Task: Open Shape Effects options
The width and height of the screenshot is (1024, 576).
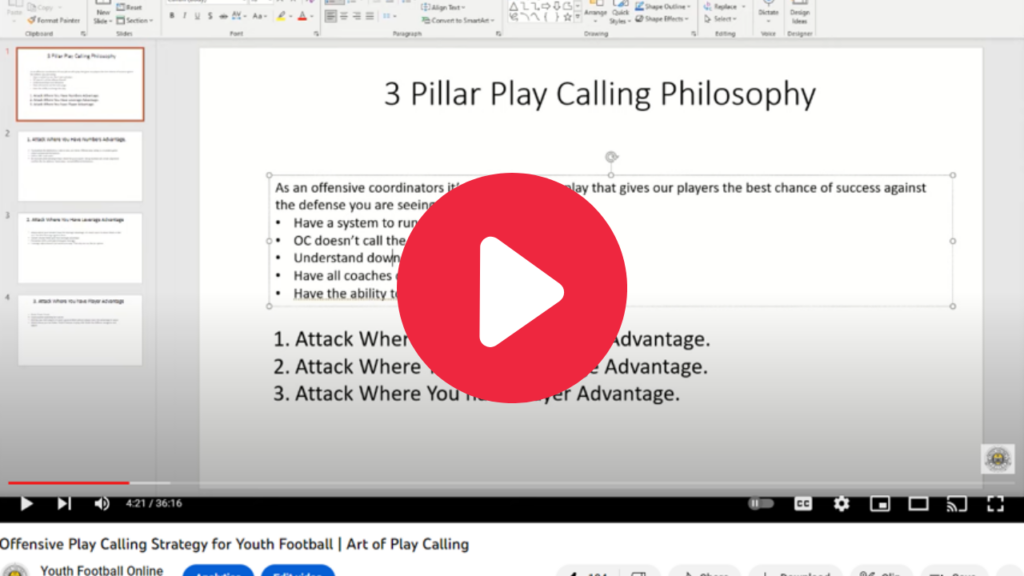Action: tap(663, 19)
